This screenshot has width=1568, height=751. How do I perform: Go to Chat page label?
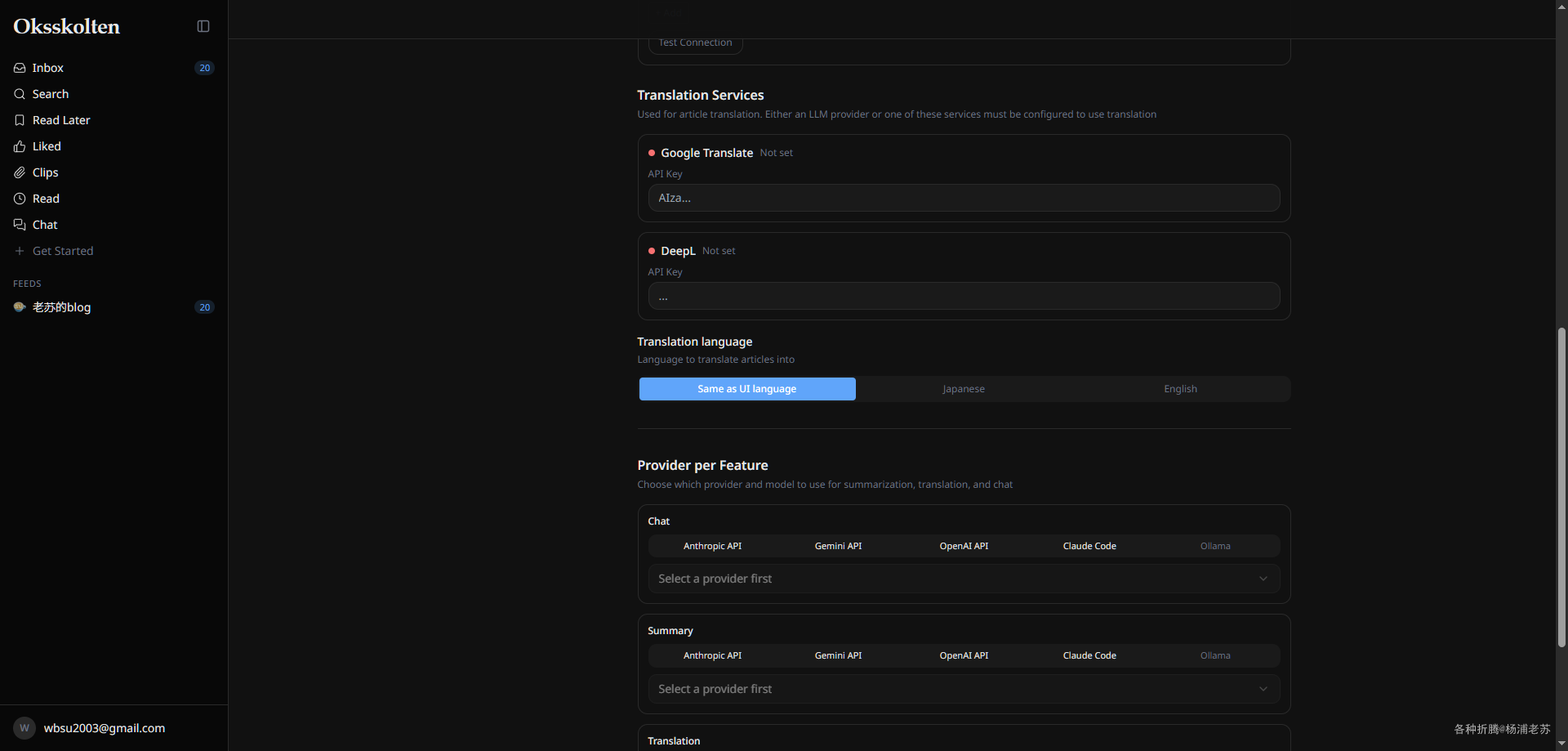45,225
